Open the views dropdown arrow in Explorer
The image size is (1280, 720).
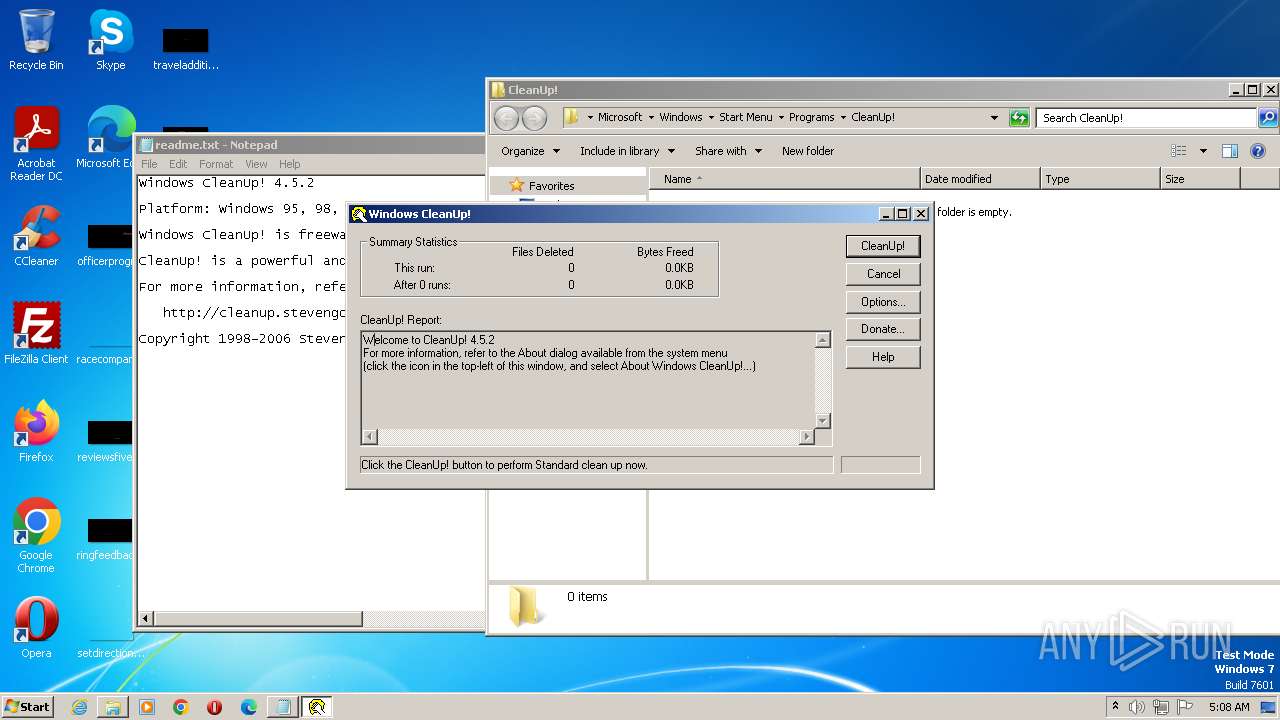click(1203, 151)
